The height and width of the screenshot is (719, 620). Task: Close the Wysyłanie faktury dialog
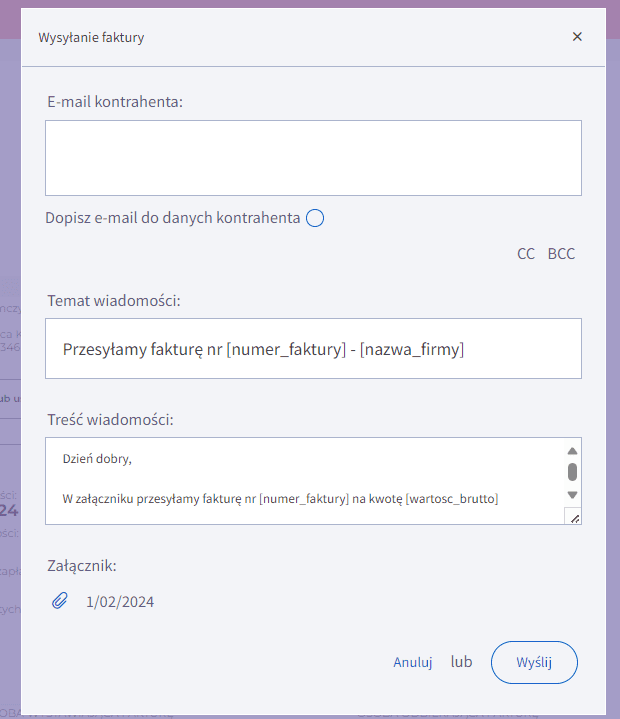click(x=577, y=37)
